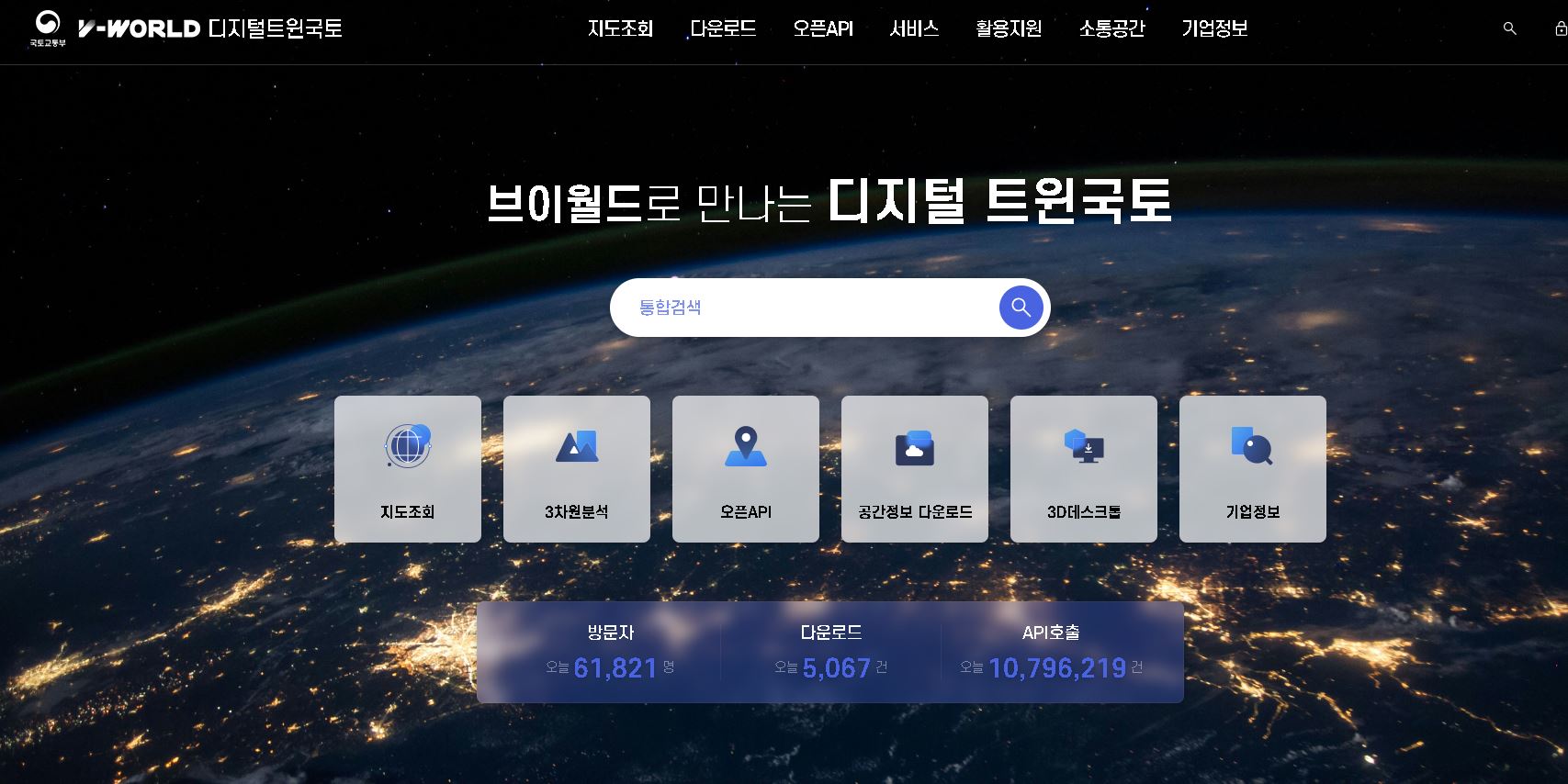Screen dimensions: 1568x784
Task: Open the 활용지원 menu
Action: point(1009,28)
